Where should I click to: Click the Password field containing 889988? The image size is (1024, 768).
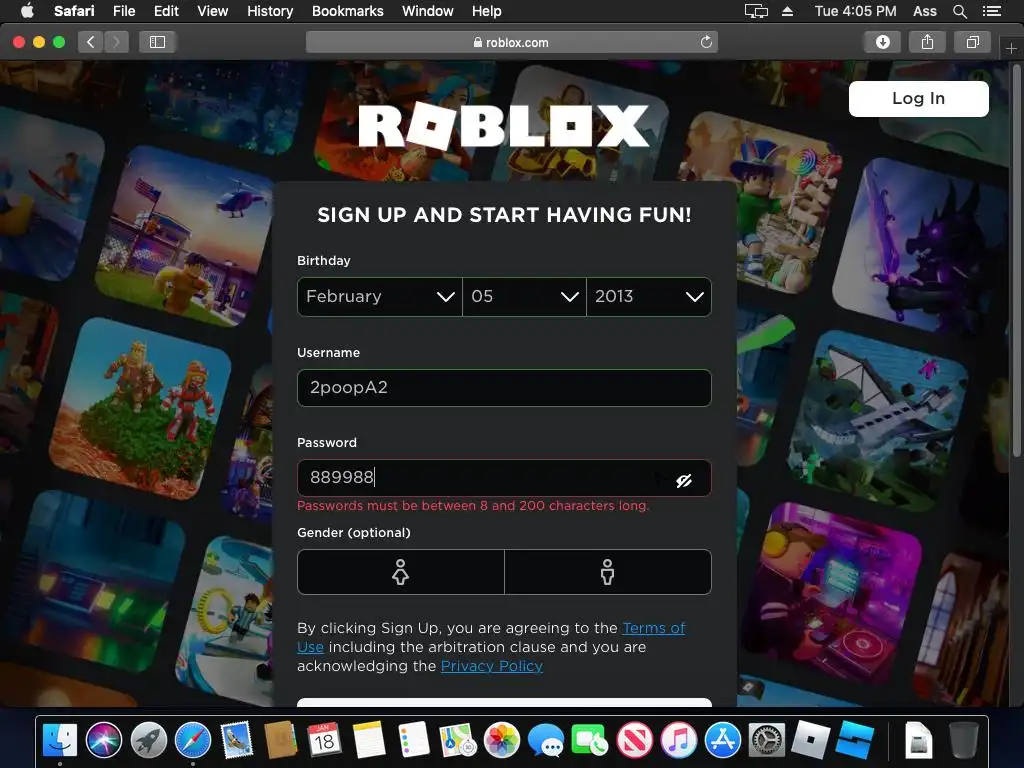pos(504,478)
